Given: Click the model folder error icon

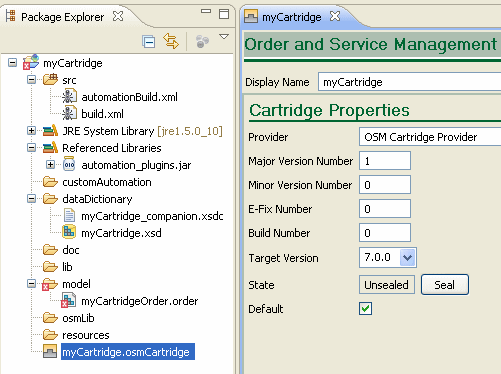Looking at the screenshot, I should [50, 285].
